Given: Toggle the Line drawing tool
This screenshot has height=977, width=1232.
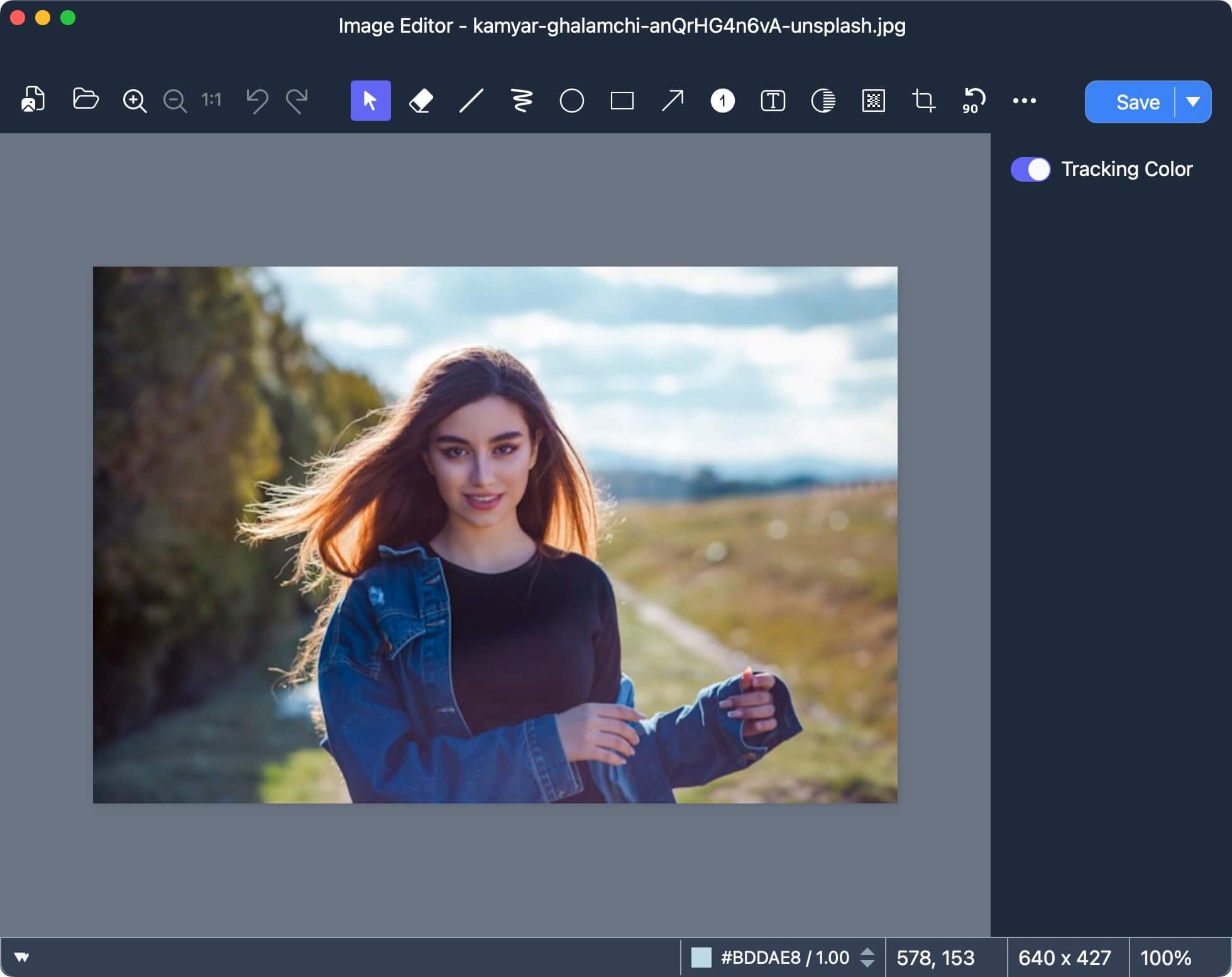Looking at the screenshot, I should [x=471, y=100].
